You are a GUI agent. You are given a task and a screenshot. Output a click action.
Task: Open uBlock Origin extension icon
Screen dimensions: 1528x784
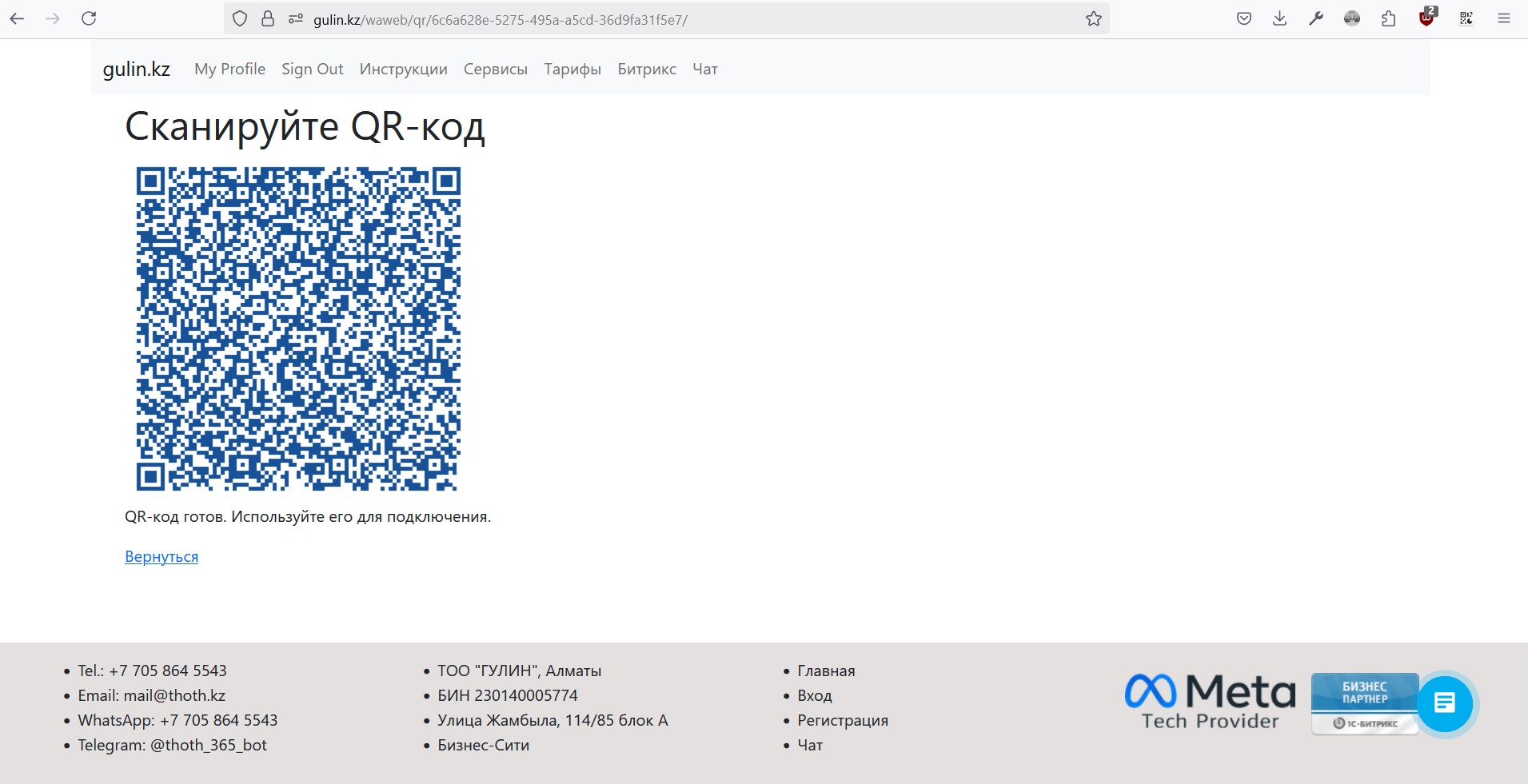[x=1428, y=17]
